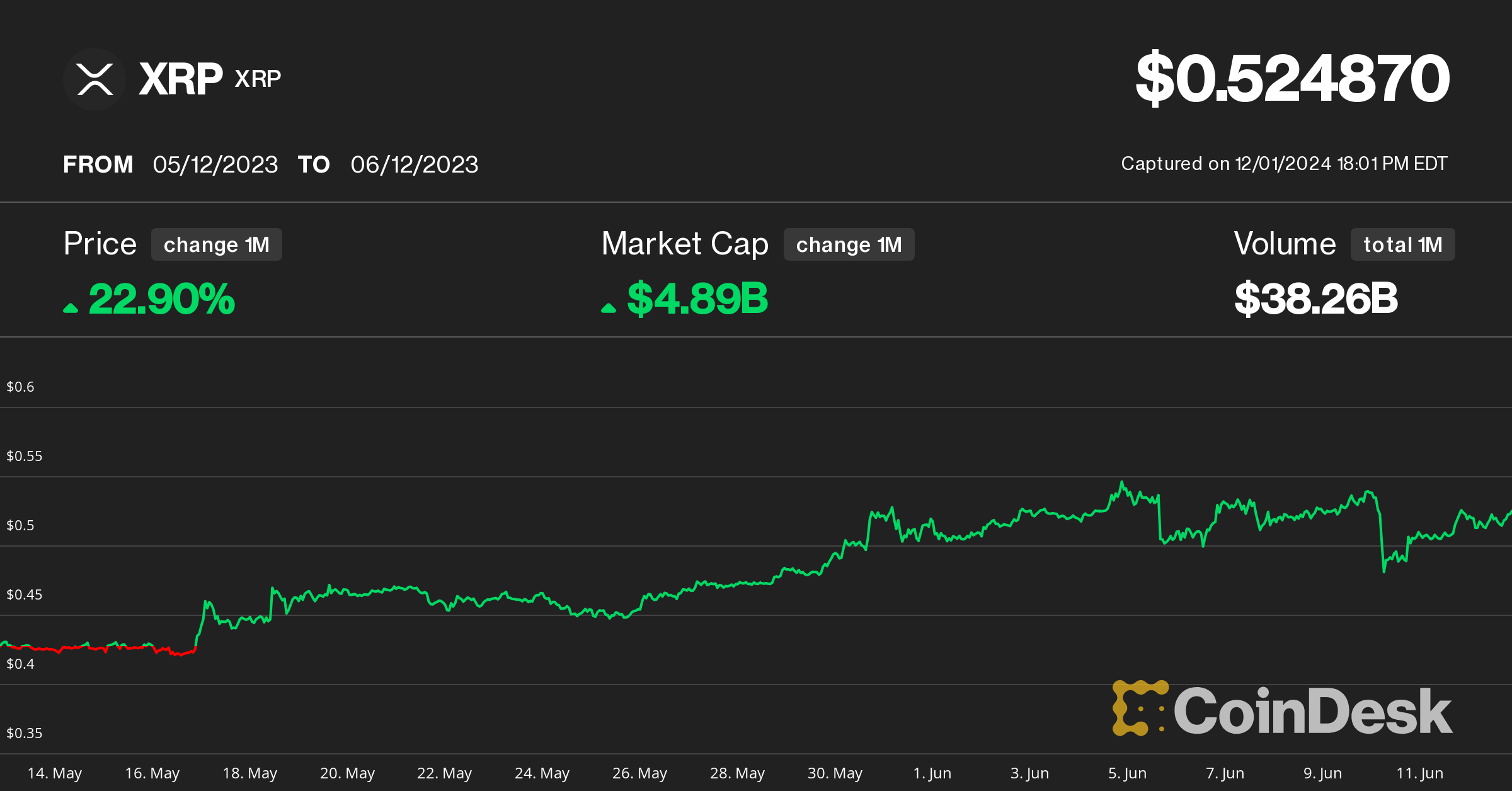Click the Market Cap change 1M badge
This screenshot has height=791, width=1512.
[849, 244]
